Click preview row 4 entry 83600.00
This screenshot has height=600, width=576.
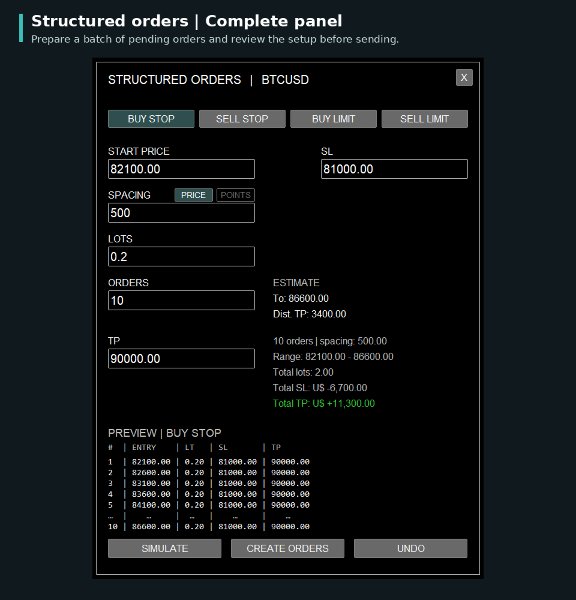coord(151,494)
